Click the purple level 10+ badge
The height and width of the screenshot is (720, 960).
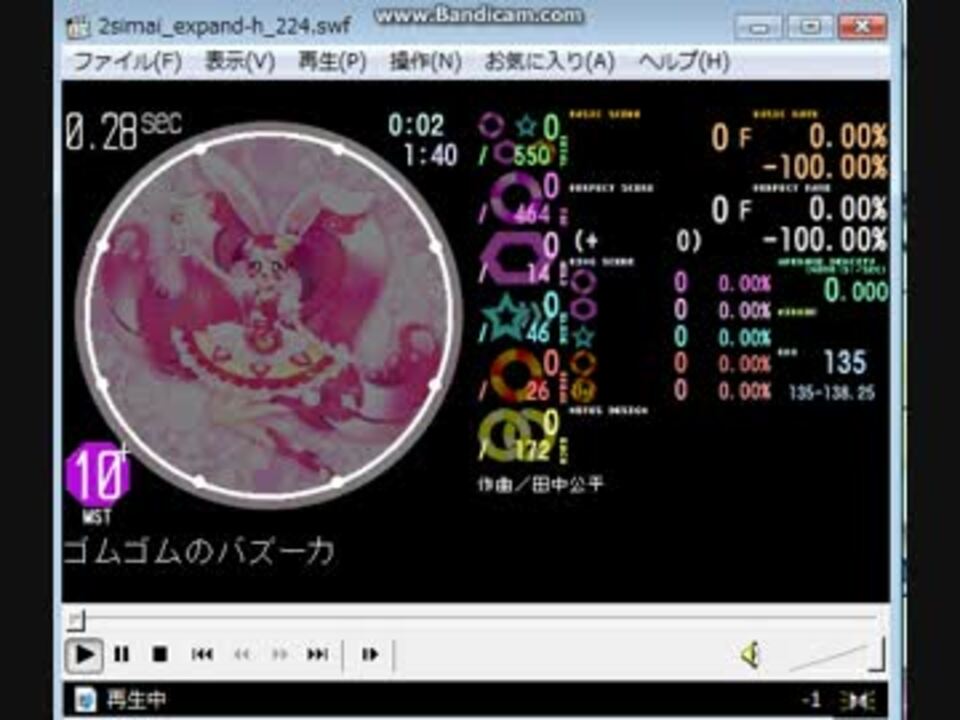(x=97, y=475)
